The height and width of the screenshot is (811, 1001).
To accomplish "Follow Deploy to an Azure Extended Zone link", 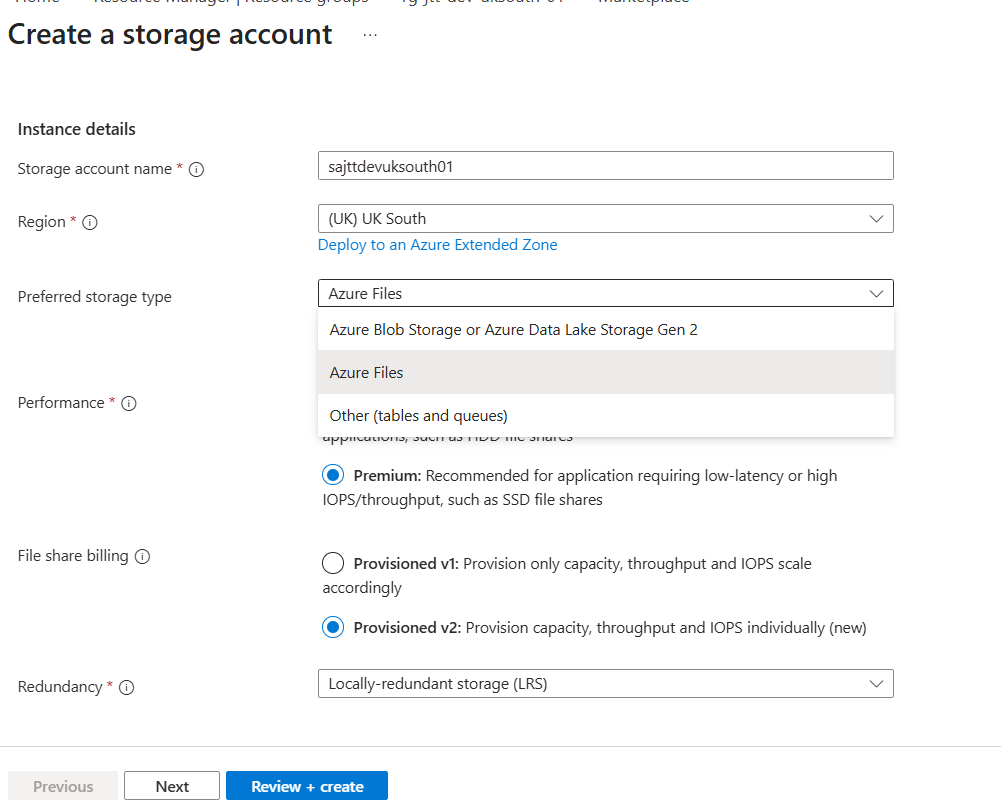I will pos(437,245).
